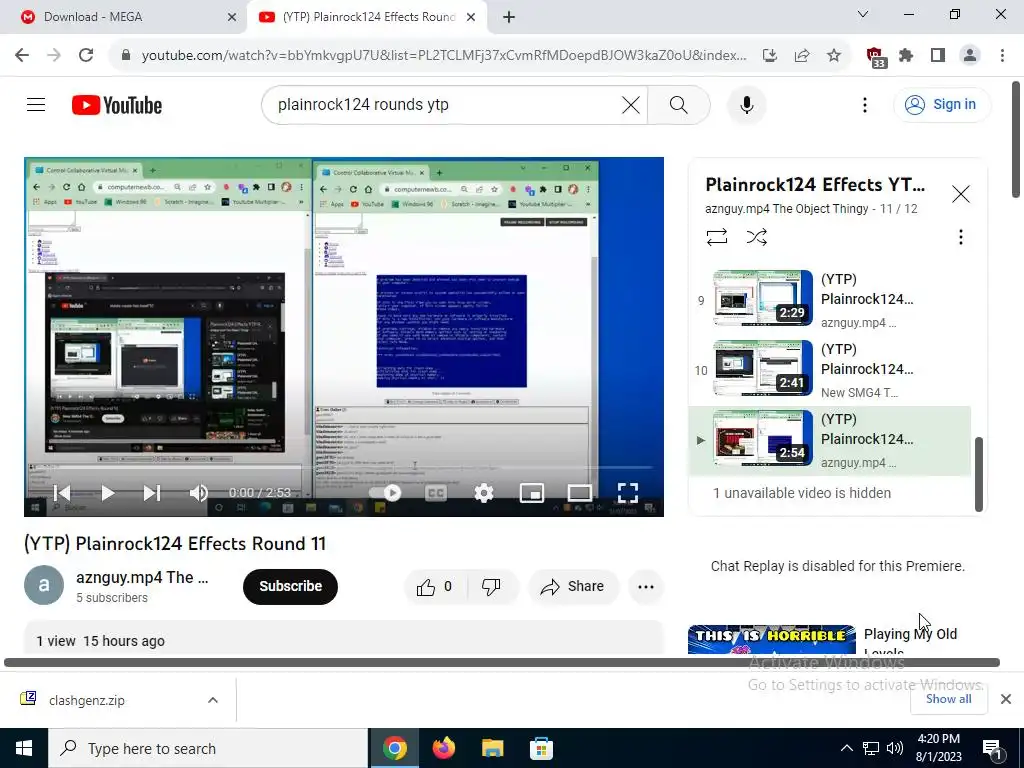Open uBlock extension icon showing 33

click(x=875, y=57)
